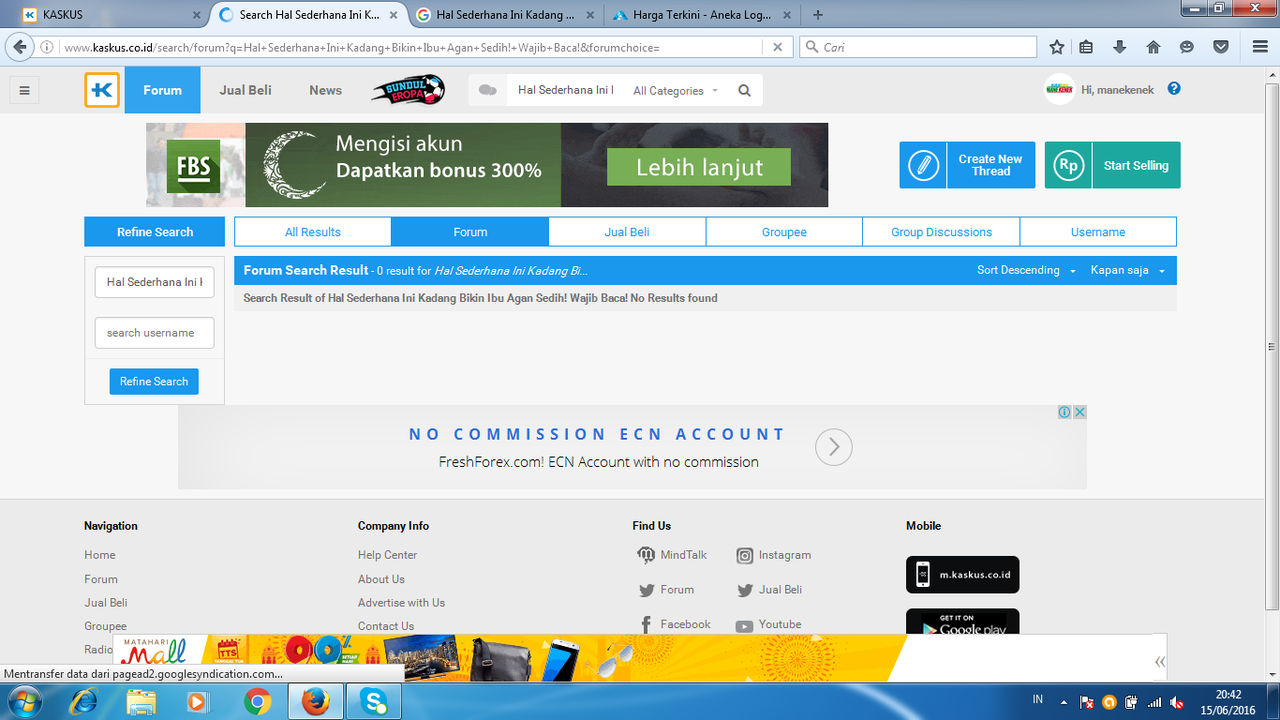Click the browser back arrow
The width and height of the screenshot is (1280, 720).
coord(19,47)
